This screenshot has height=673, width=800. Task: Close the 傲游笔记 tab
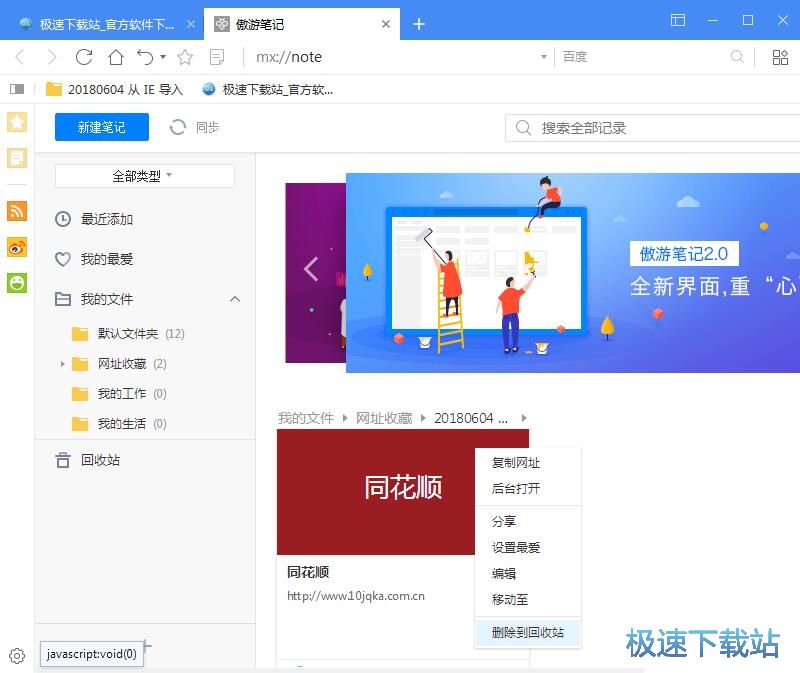coord(386,24)
